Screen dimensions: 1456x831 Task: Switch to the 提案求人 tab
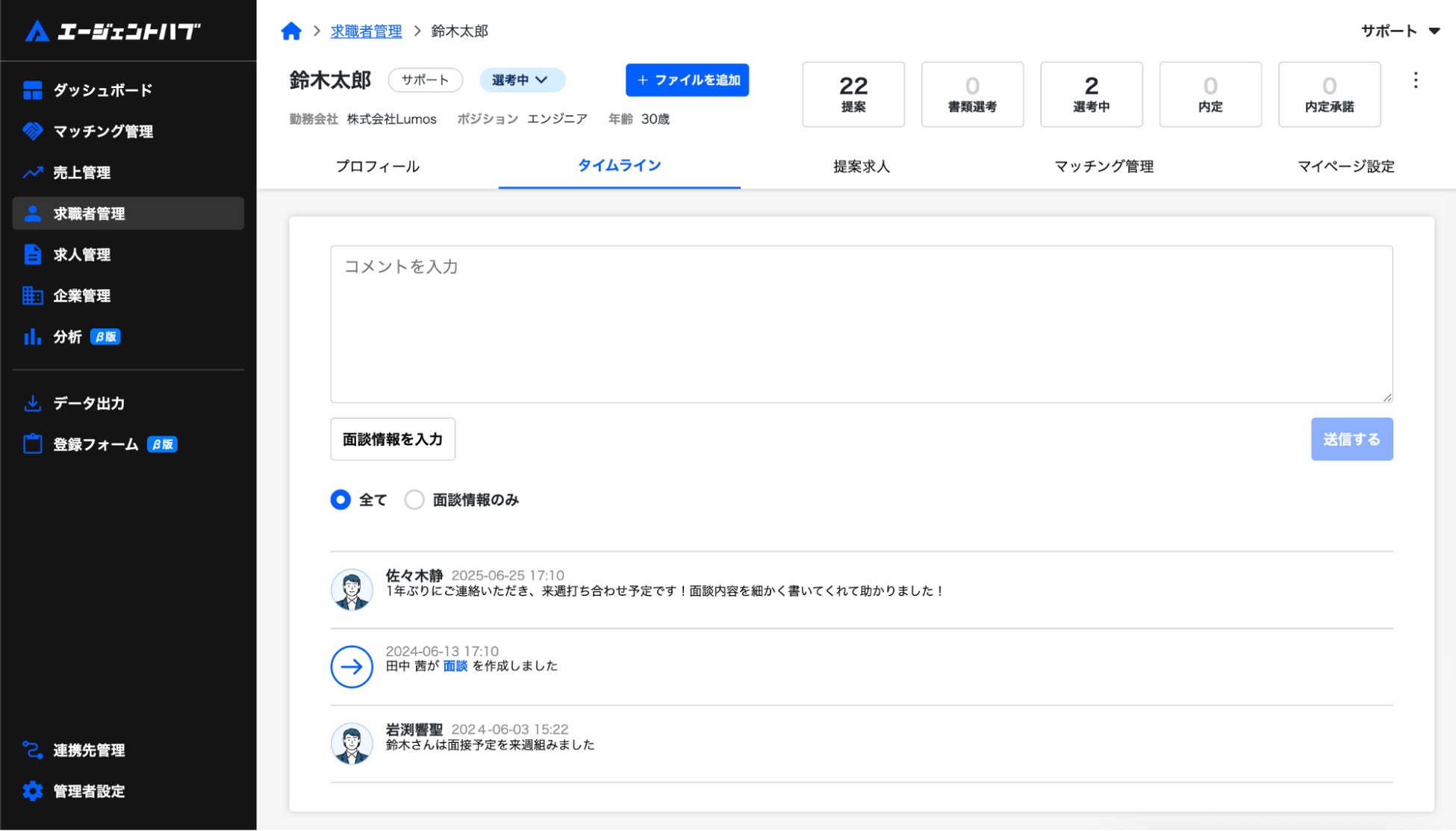tap(861, 166)
